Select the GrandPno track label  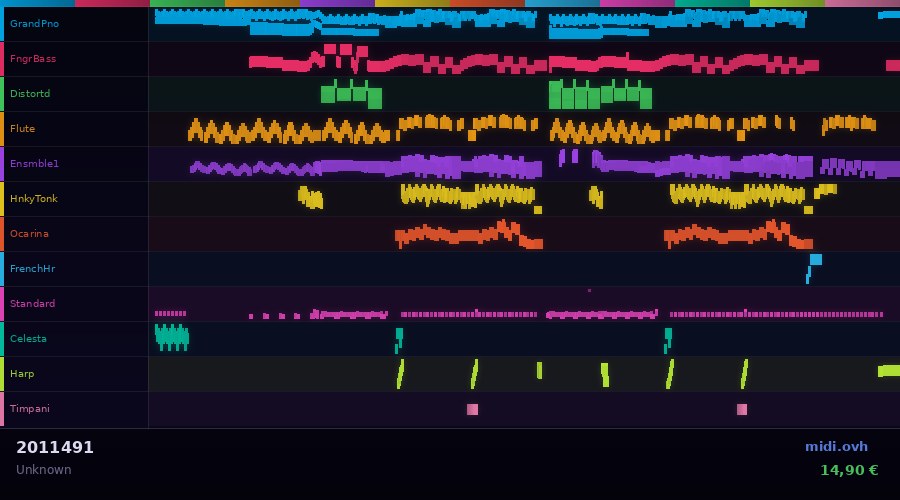(x=34, y=24)
